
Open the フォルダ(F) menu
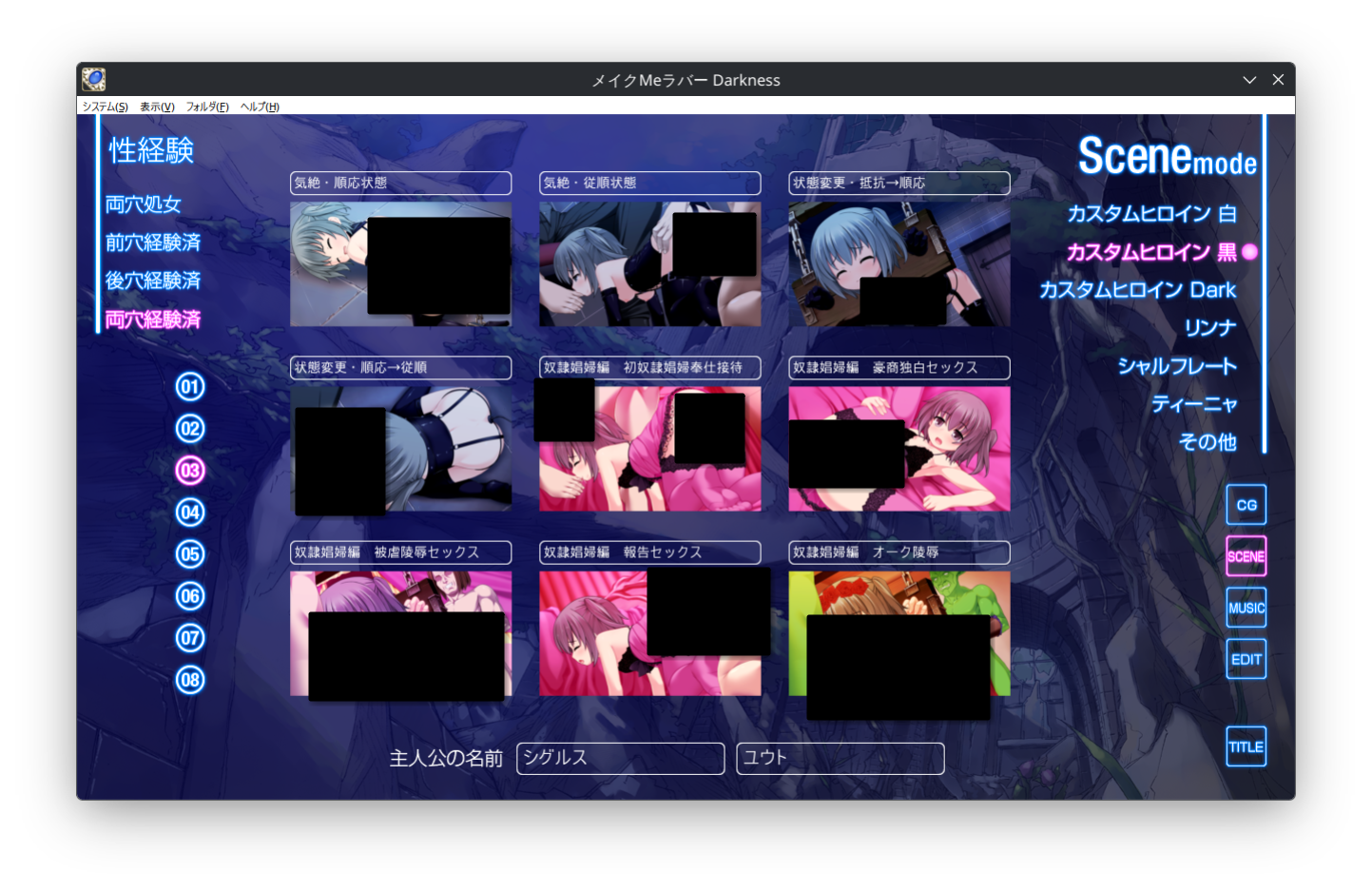point(207,107)
